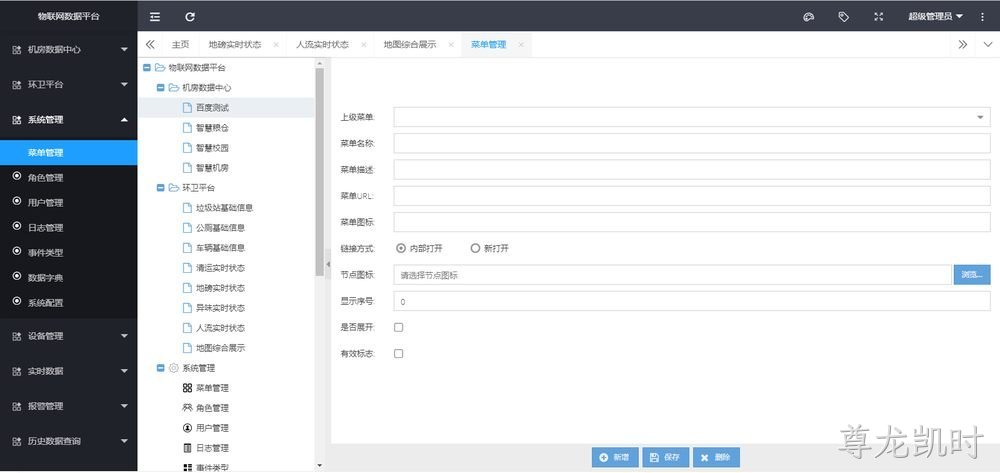The height and width of the screenshot is (473, 1000).
Task: Select 清运实时状态 tree item
Action: coord(221,268)
